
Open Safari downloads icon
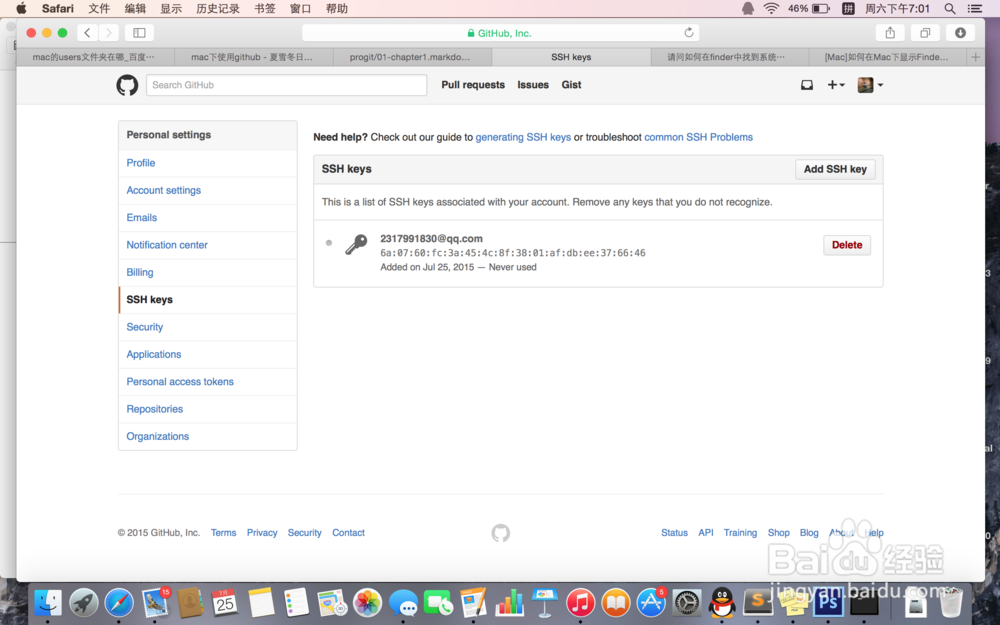click(x=960, y=33)
